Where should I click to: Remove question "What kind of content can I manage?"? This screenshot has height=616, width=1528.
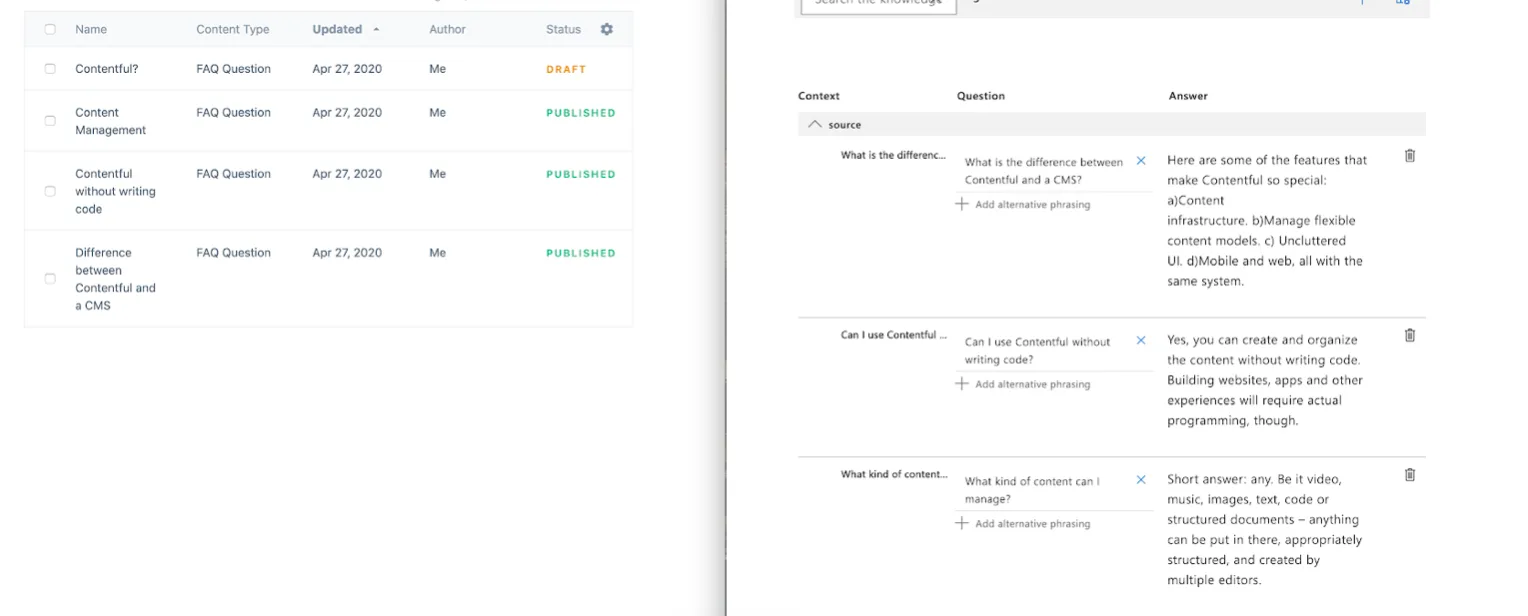click(1141, 480)
